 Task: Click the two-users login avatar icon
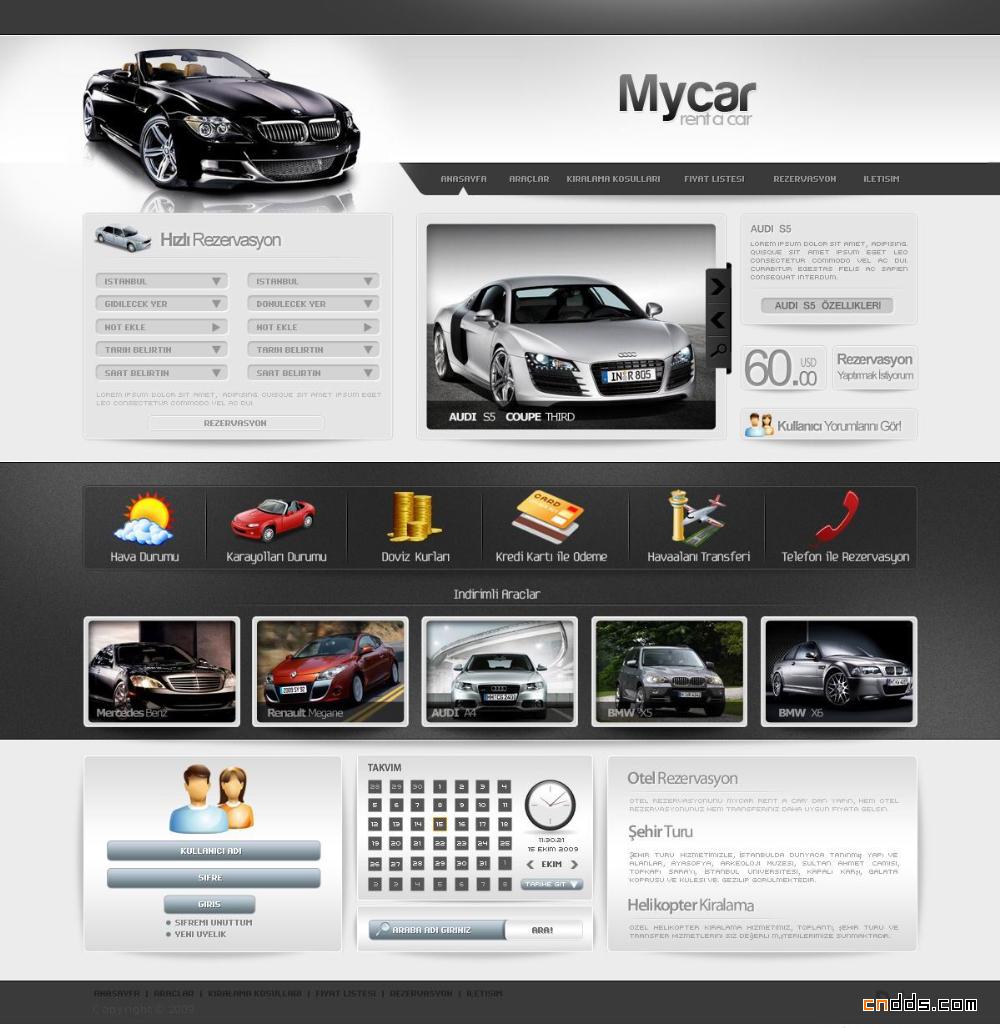[211, 798]
